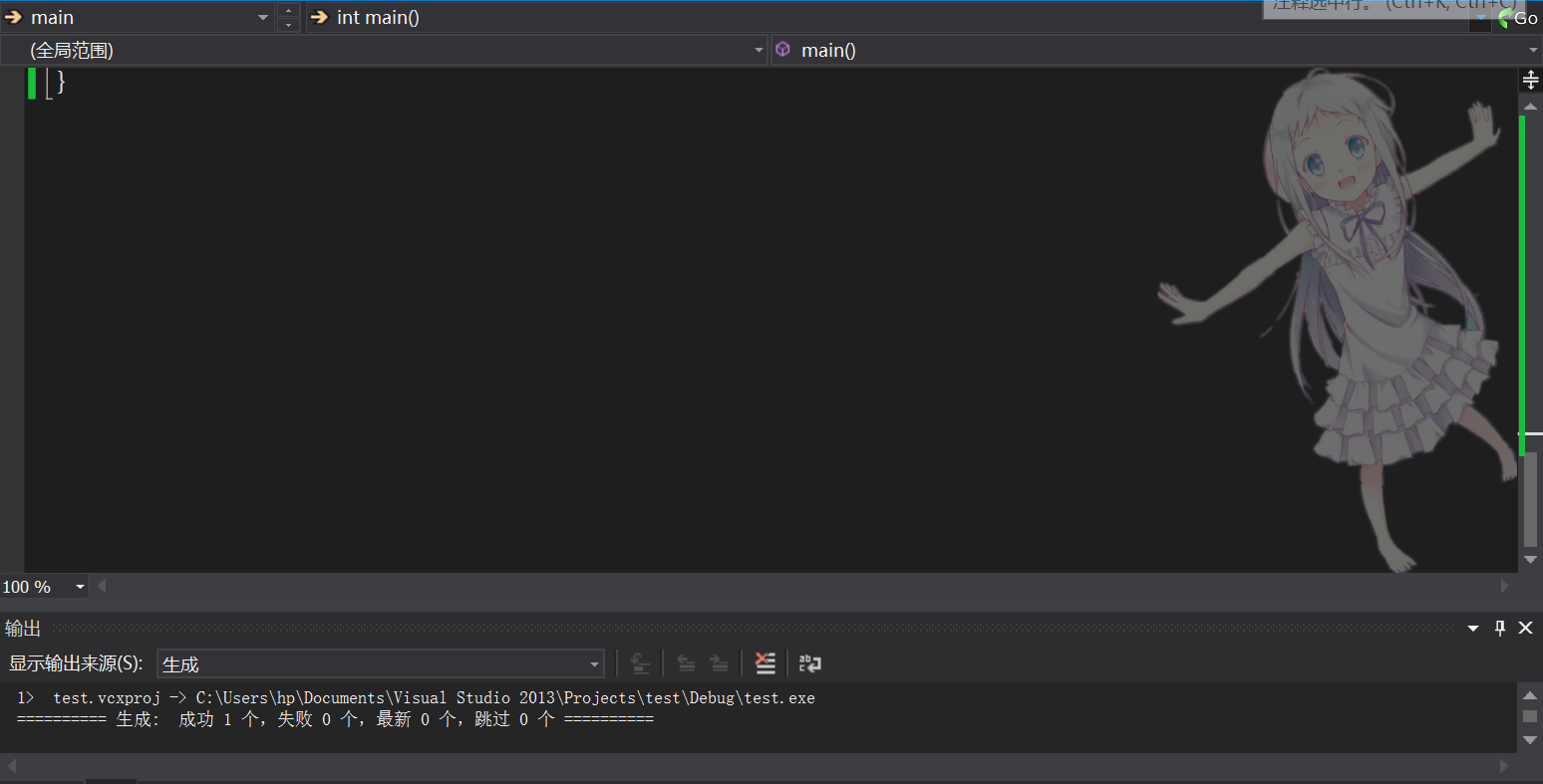Click the green Go button

pyautogui.click(x=1518, y=18)
